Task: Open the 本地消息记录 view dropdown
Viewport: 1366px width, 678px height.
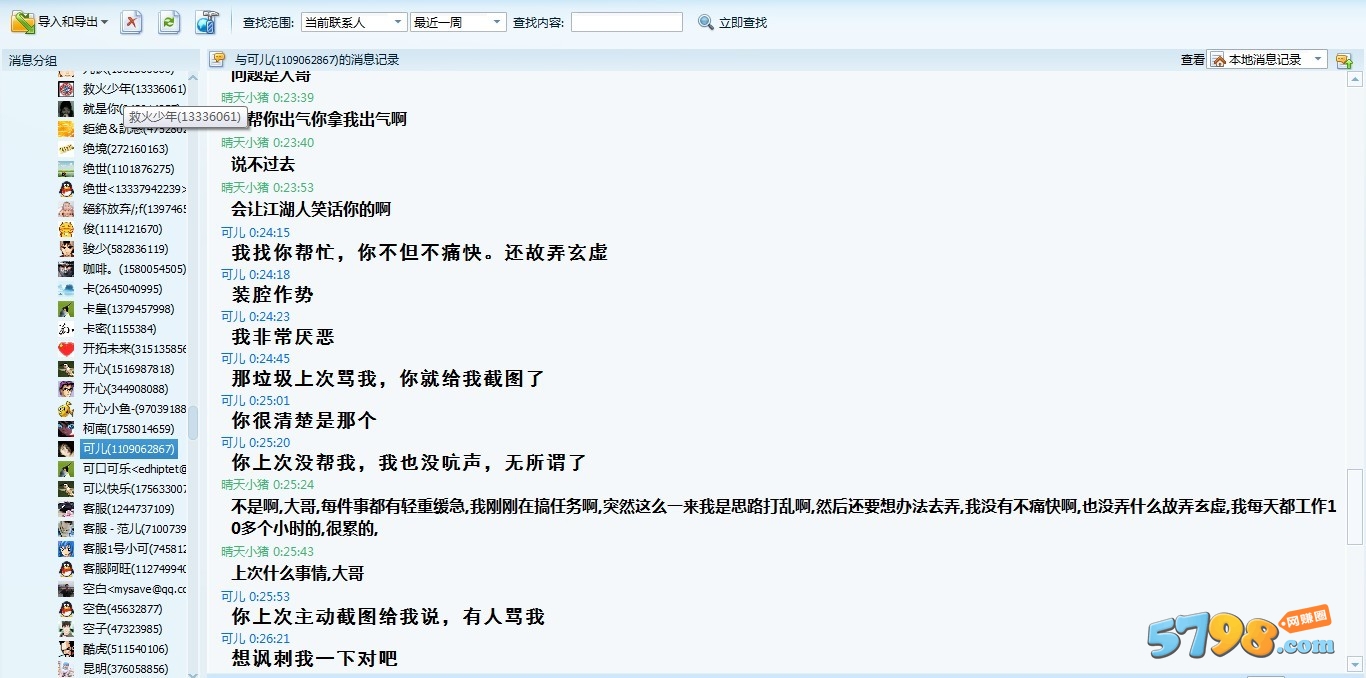Action: coord(1268,59)
